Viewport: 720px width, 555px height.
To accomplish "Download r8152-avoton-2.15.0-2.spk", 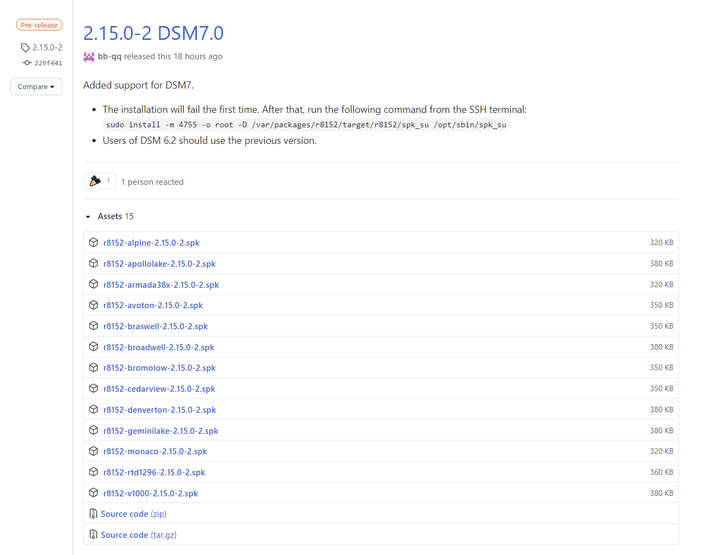I will pyautogui.click(x=153, y=305).
